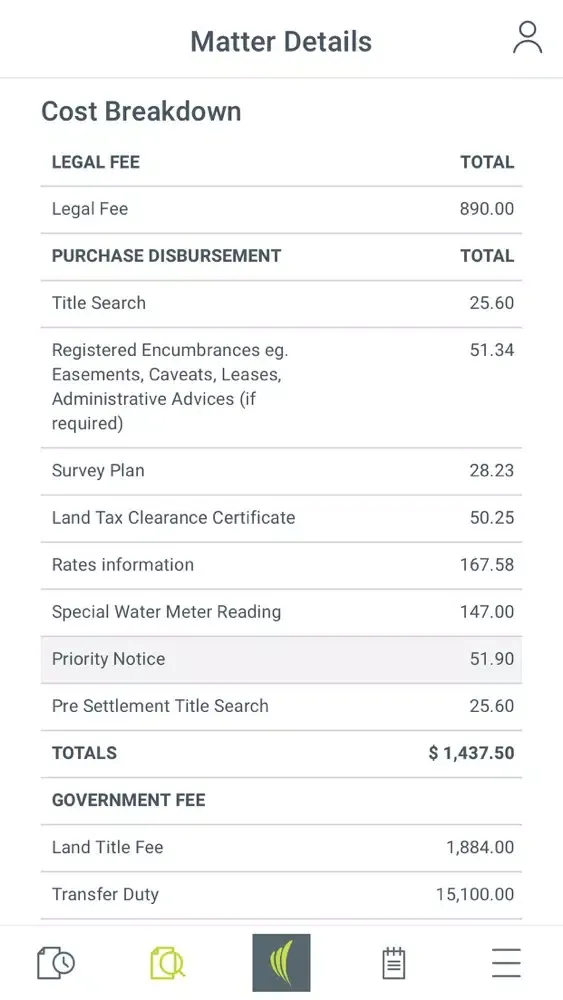The image size is (563, 1000).
Task: Open the user profile icon
Action: point(527,38)
